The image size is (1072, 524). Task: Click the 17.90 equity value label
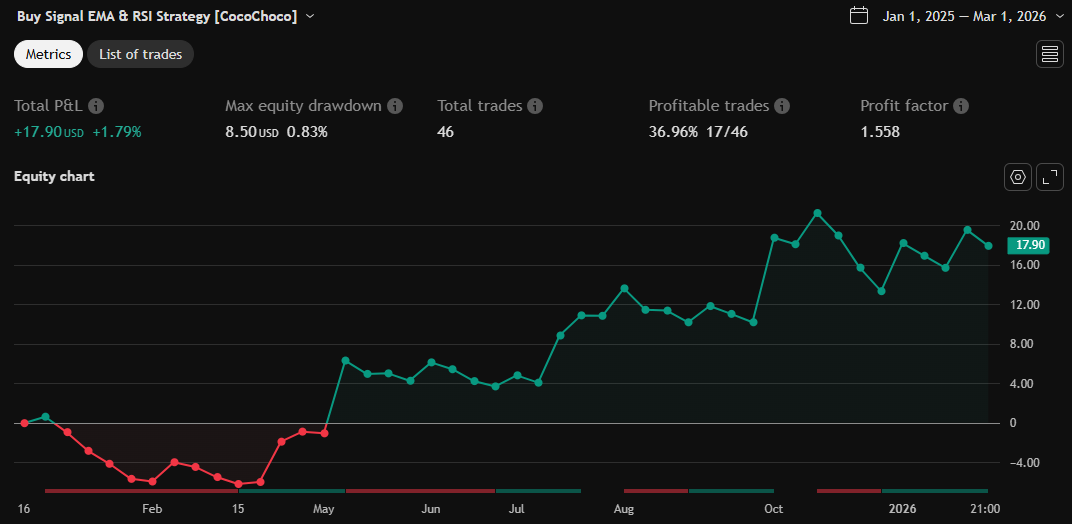(1029, 245)
